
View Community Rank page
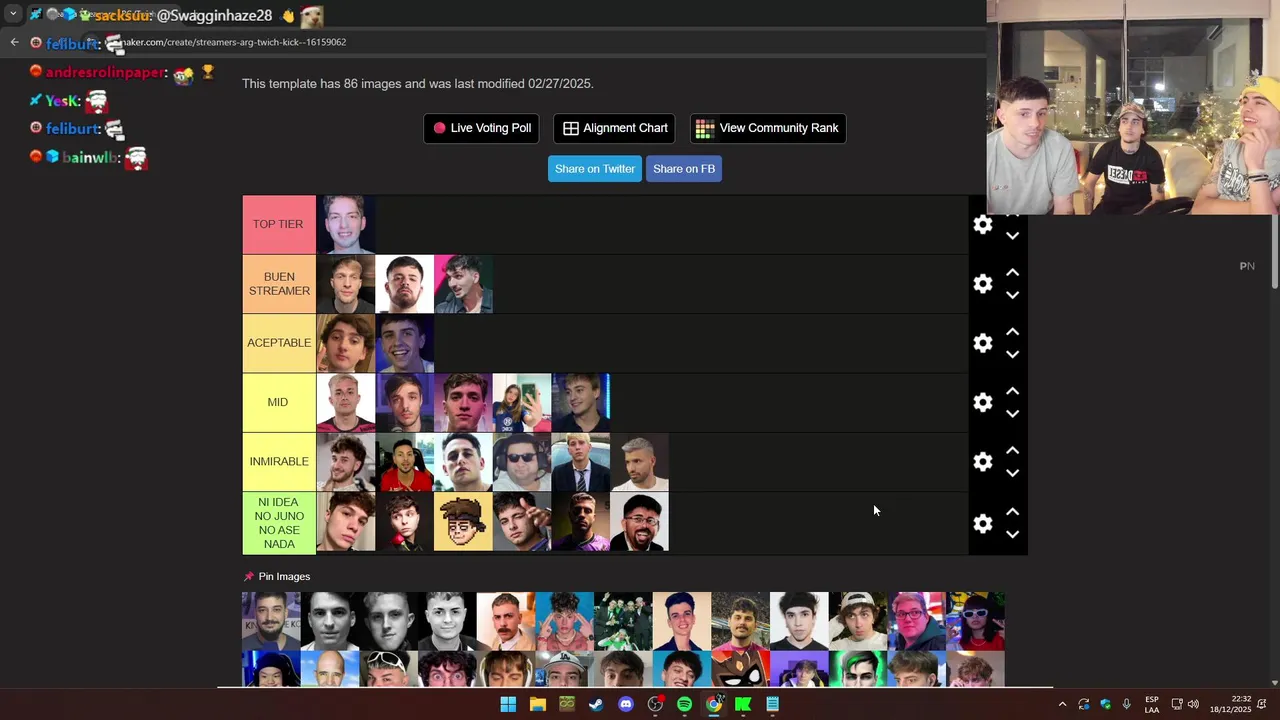[x=768, y=128]
